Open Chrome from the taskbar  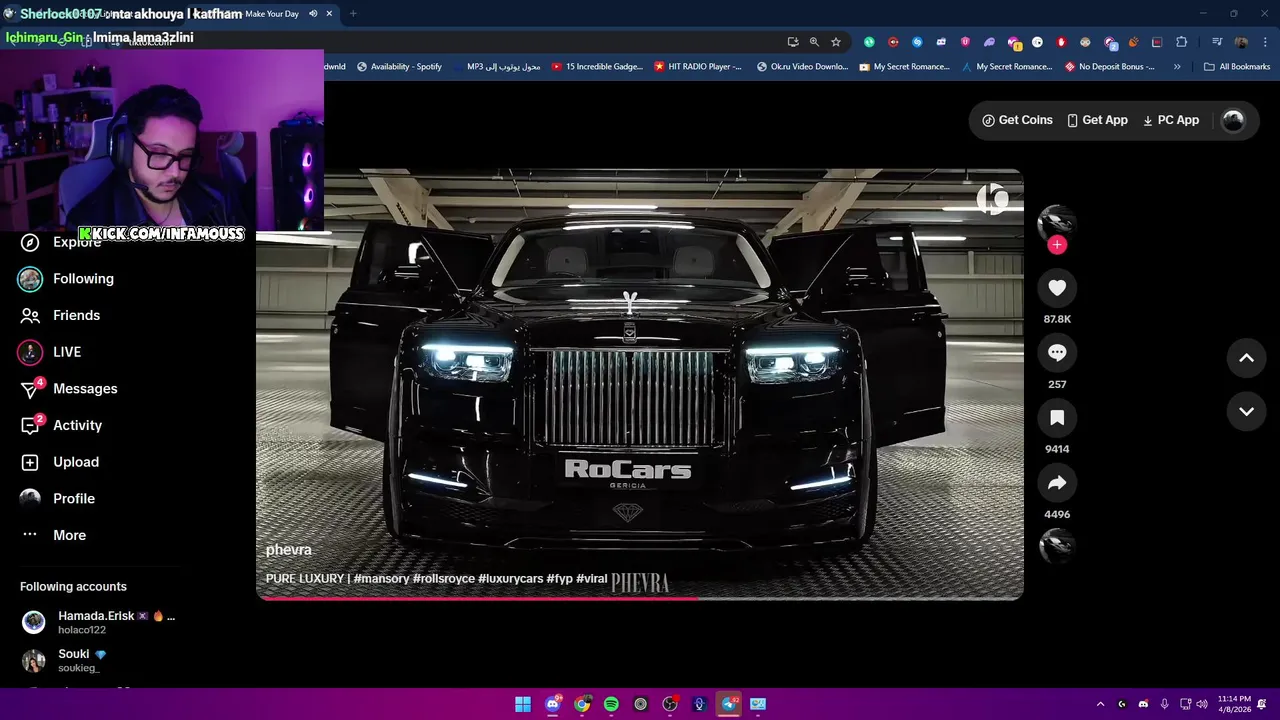tap(582, 704)
